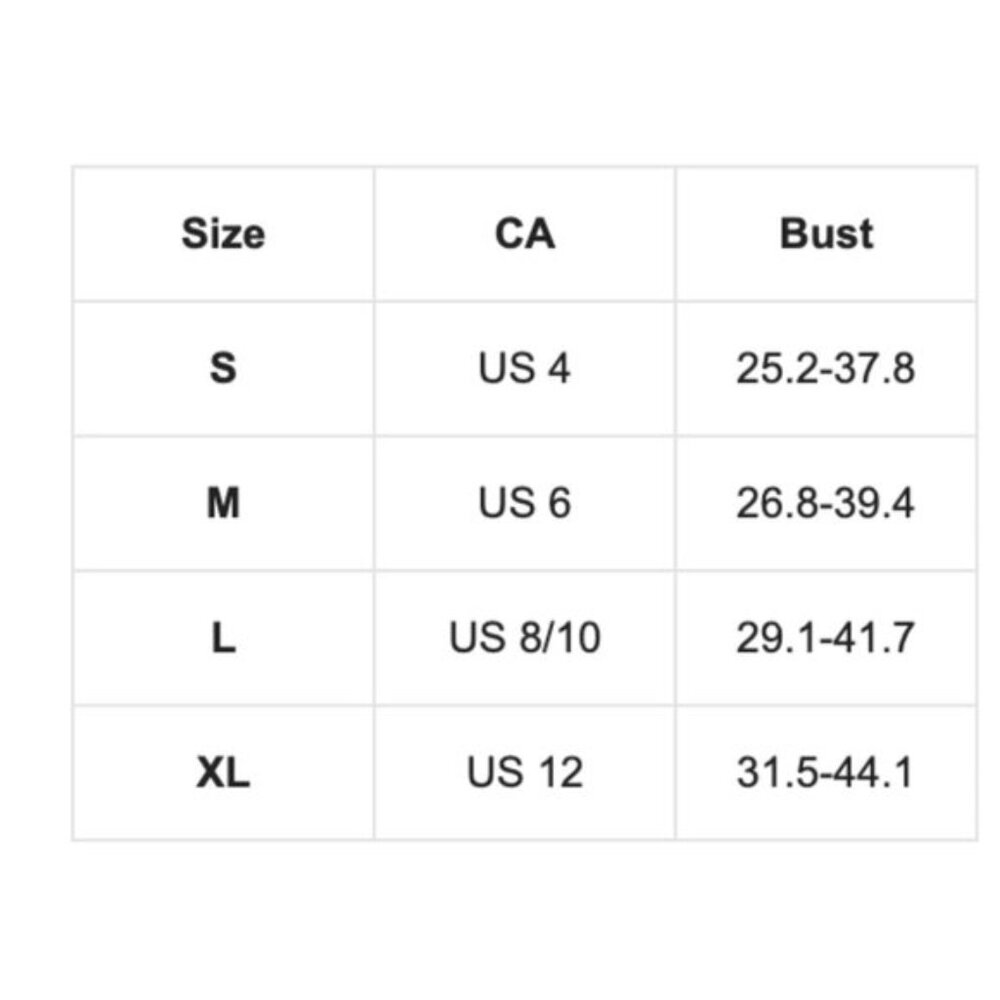
Task: Select the 26.8-39.4 bust range
Action: pos(826,503)
